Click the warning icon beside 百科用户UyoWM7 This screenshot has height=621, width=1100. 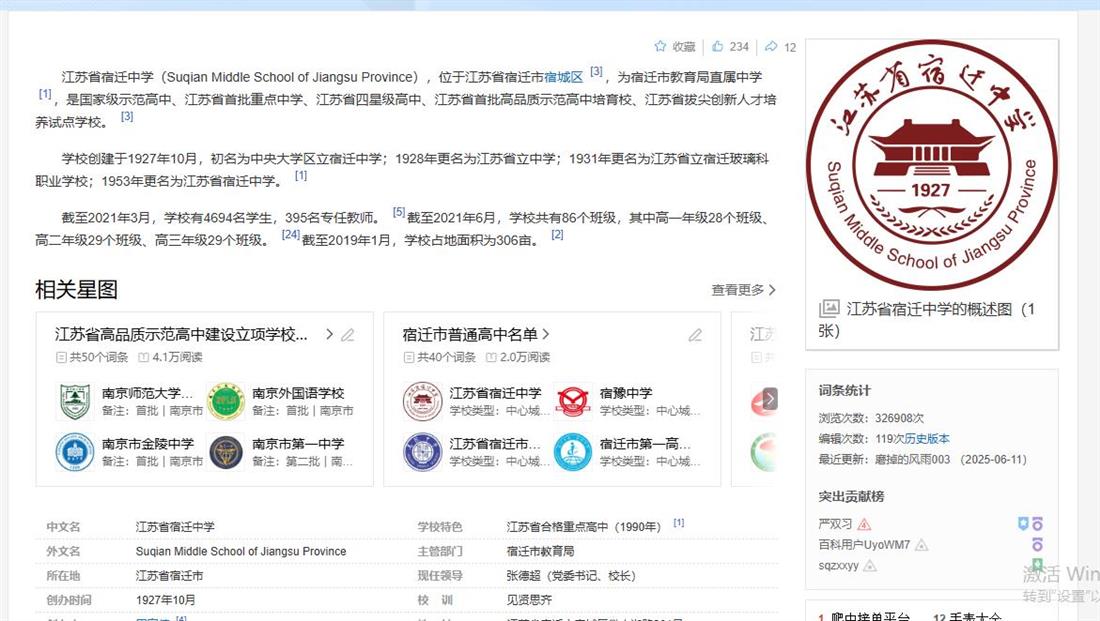[922, 545]
